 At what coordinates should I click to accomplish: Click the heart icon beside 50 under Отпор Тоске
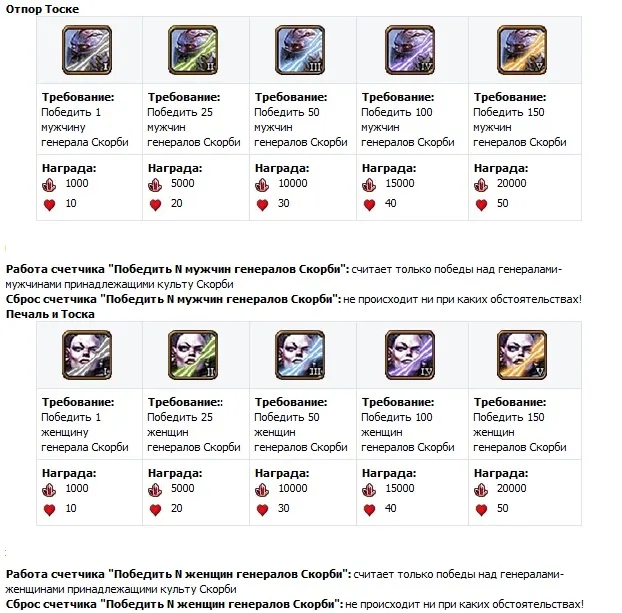(x=482, y=205)
